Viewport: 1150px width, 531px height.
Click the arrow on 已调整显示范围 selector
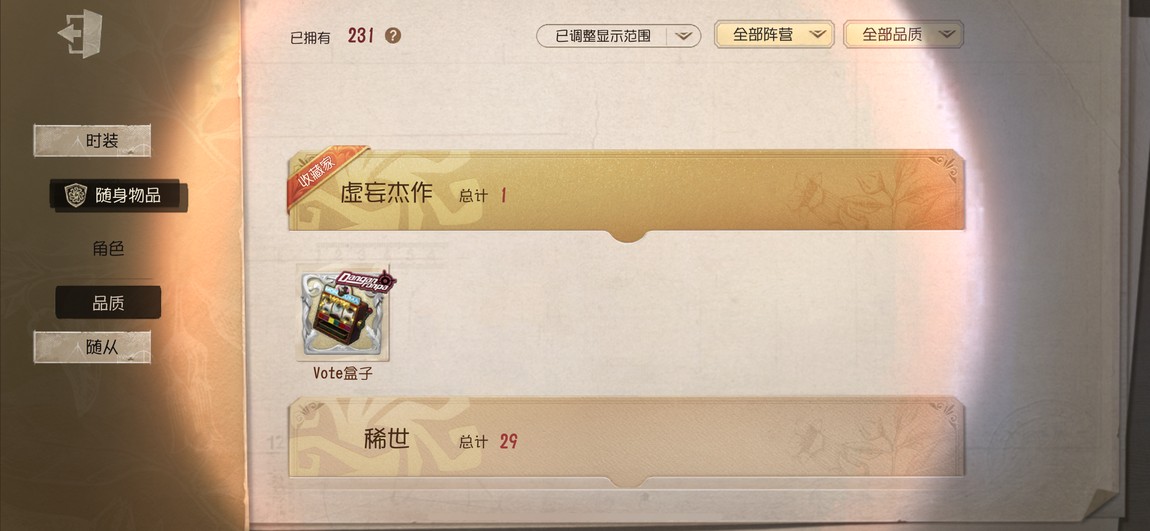point(684,36)
